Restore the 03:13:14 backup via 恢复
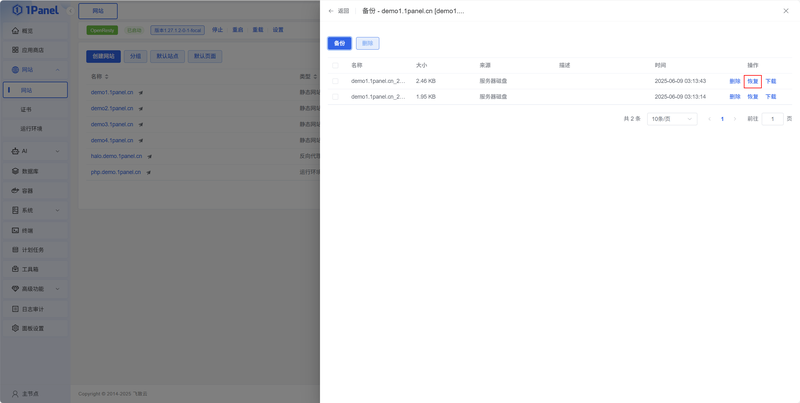This screenshot has width=800, height=403. click(x=753, y=96)
